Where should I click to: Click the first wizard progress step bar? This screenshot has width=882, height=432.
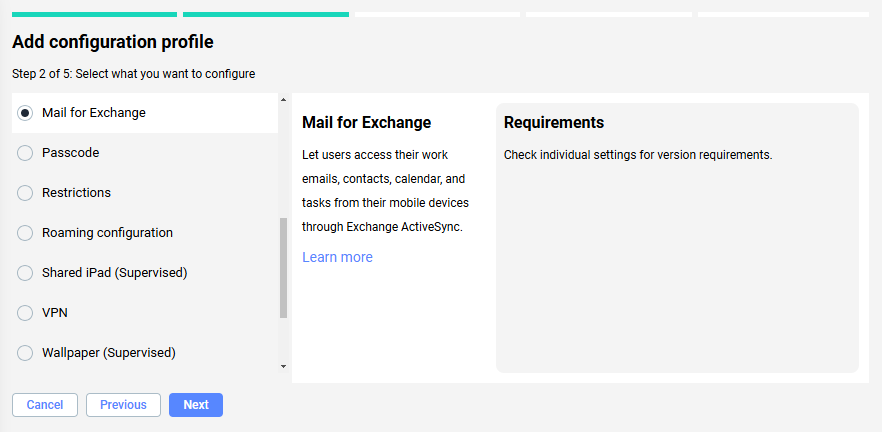pyautogui.click(x=94, y=15)
